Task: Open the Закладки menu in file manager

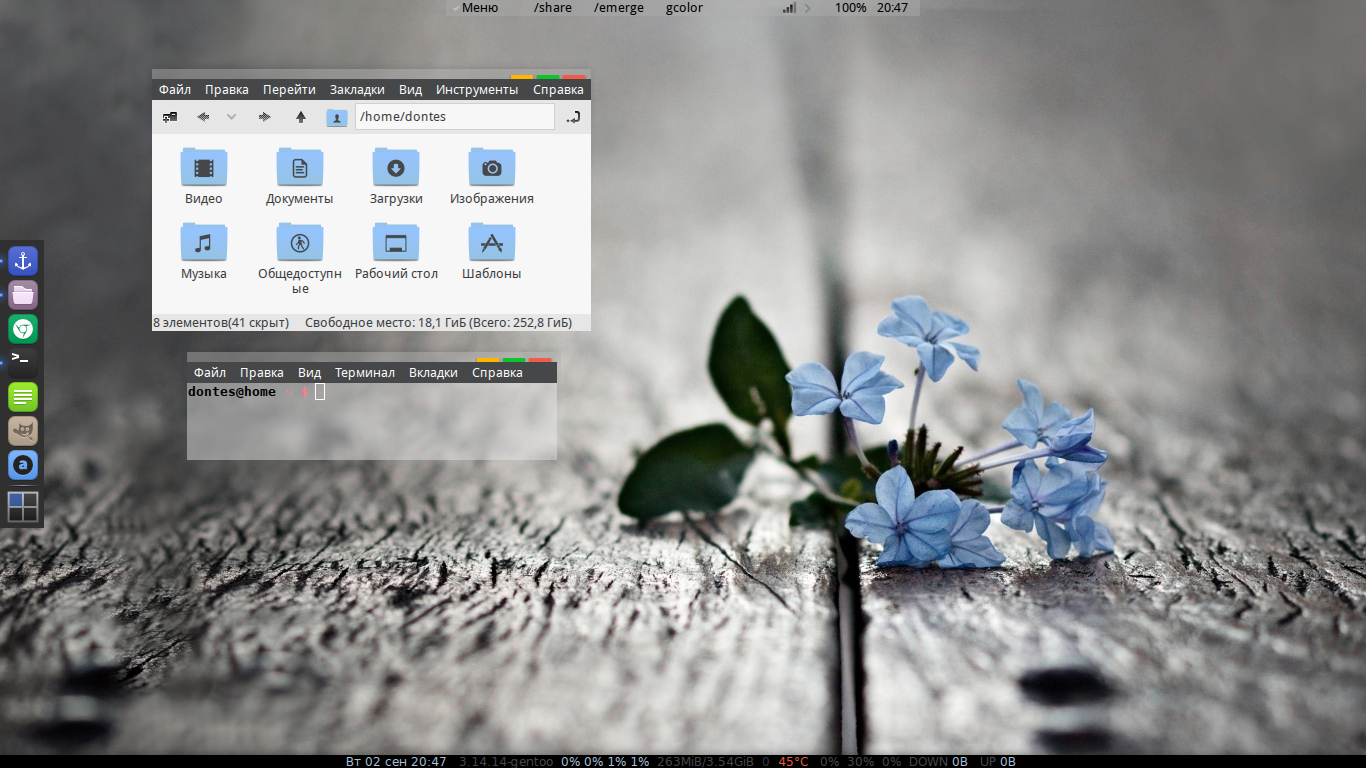Action: pyautogui.click(x=357, y=90)
